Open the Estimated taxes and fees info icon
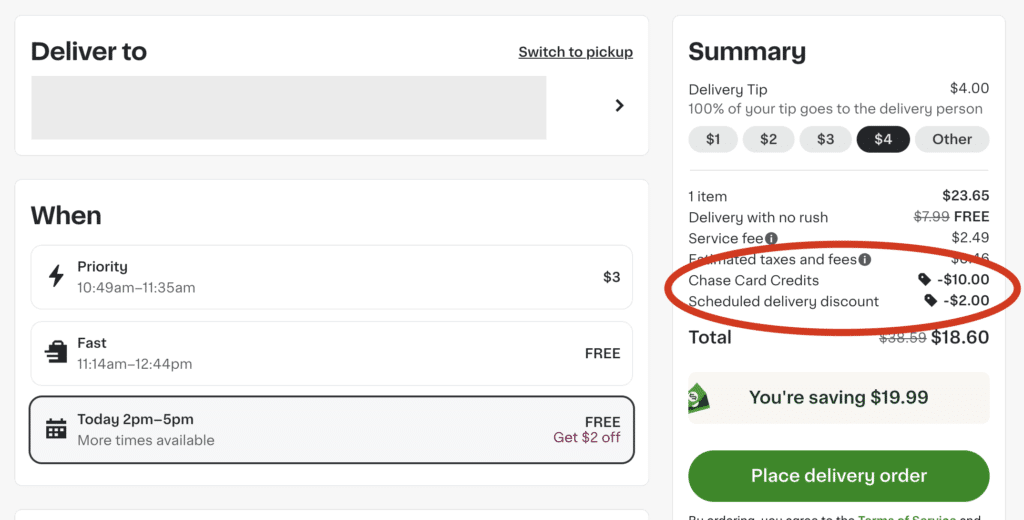The height and width of the screenshot is (520, 1024). pyautogui.click(x=865, y=259)
